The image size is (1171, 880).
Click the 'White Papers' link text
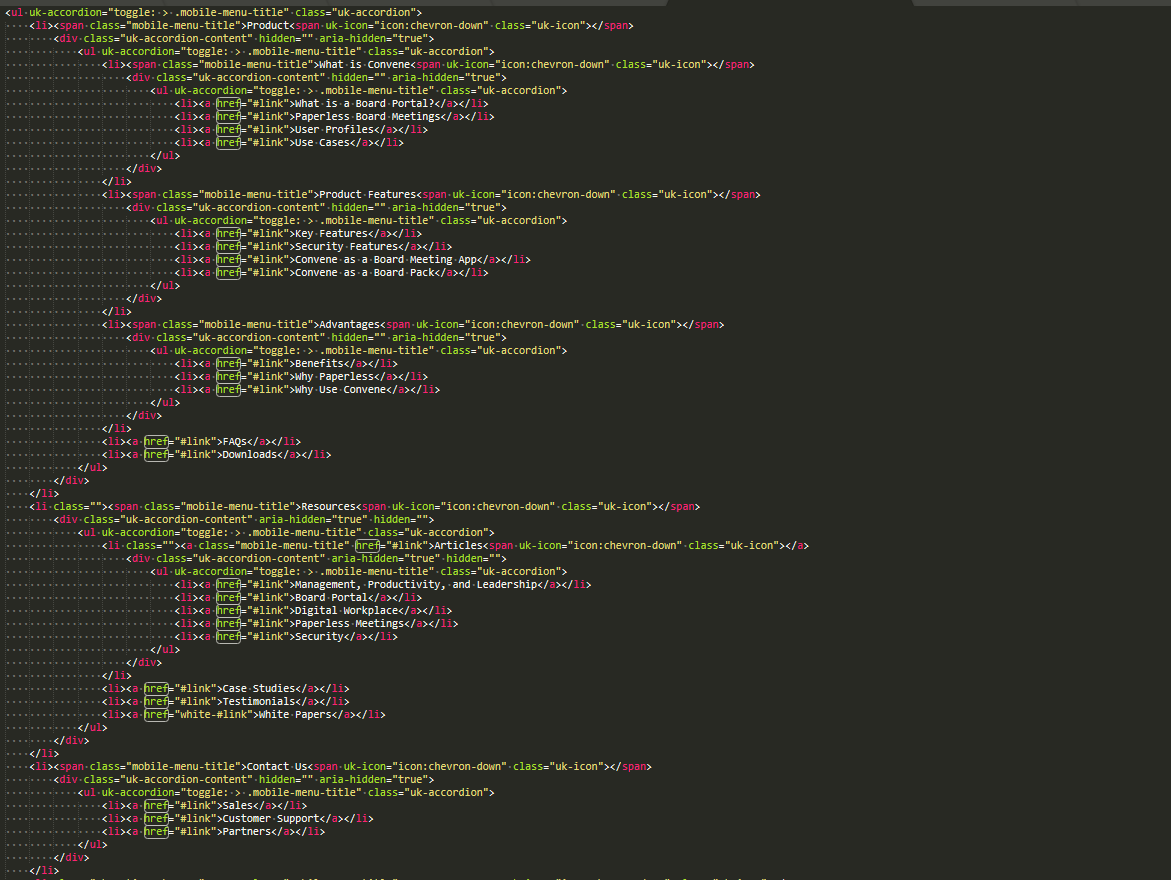coord(294,715)
